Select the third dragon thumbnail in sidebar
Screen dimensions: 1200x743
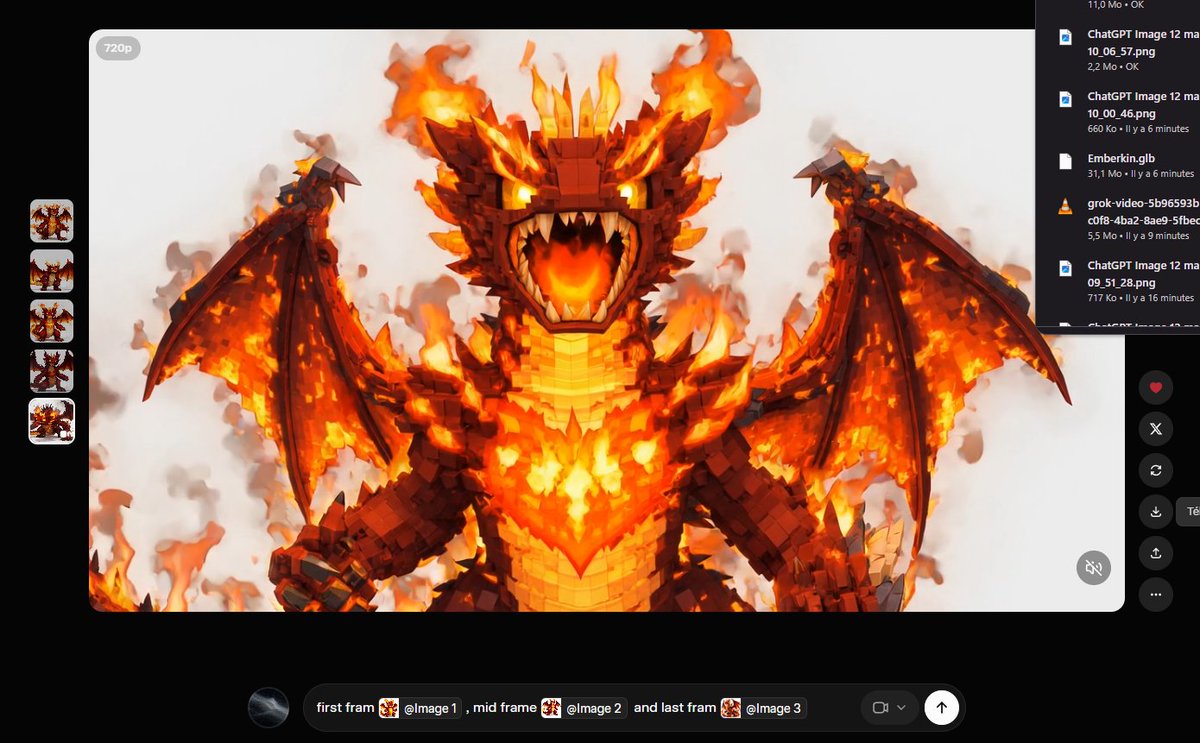point(52,321)
